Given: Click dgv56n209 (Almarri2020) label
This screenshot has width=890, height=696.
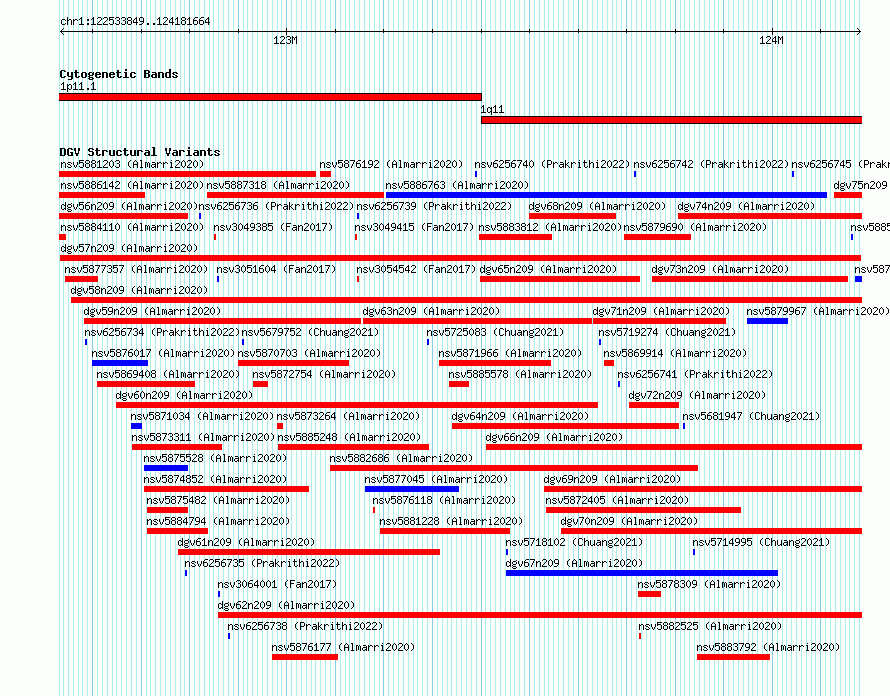Looking at the screenshot, I should tap(129, 206).
